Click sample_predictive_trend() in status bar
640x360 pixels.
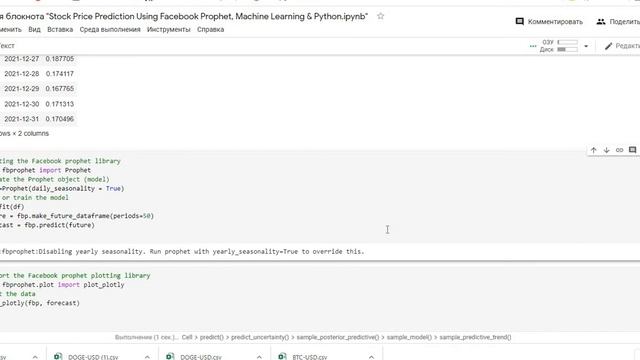point(475,337)
